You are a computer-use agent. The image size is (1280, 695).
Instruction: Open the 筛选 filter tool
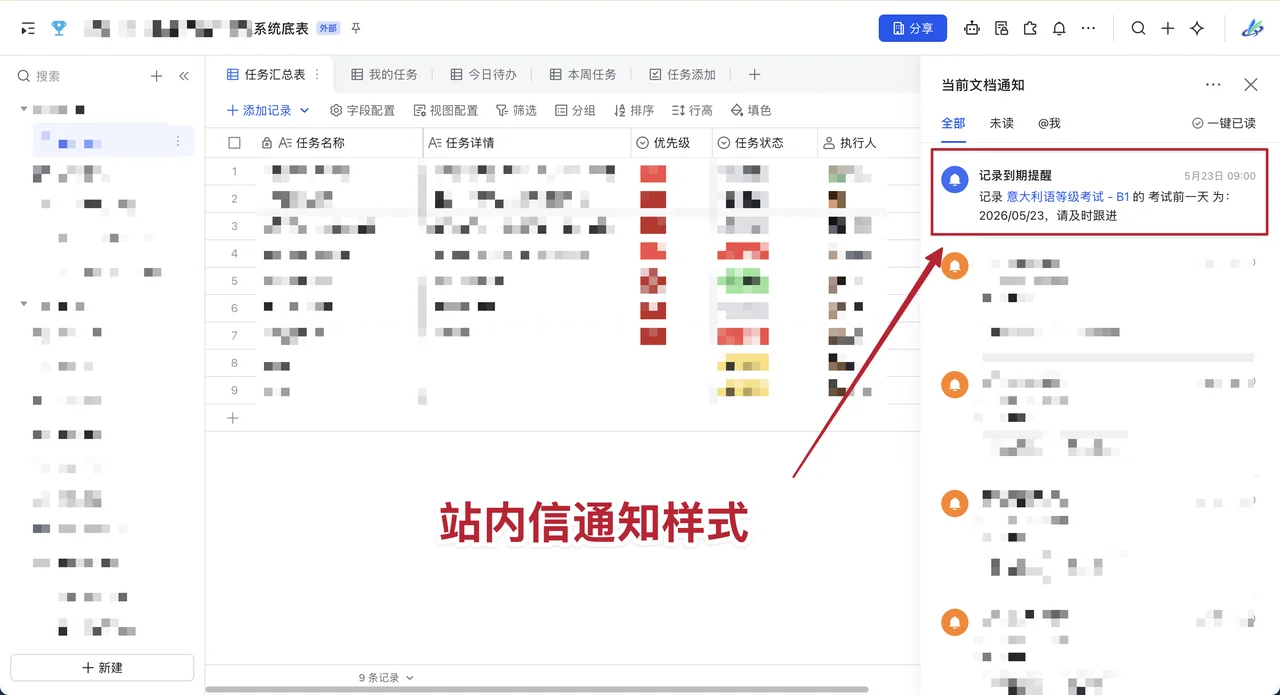click(516, 110)
